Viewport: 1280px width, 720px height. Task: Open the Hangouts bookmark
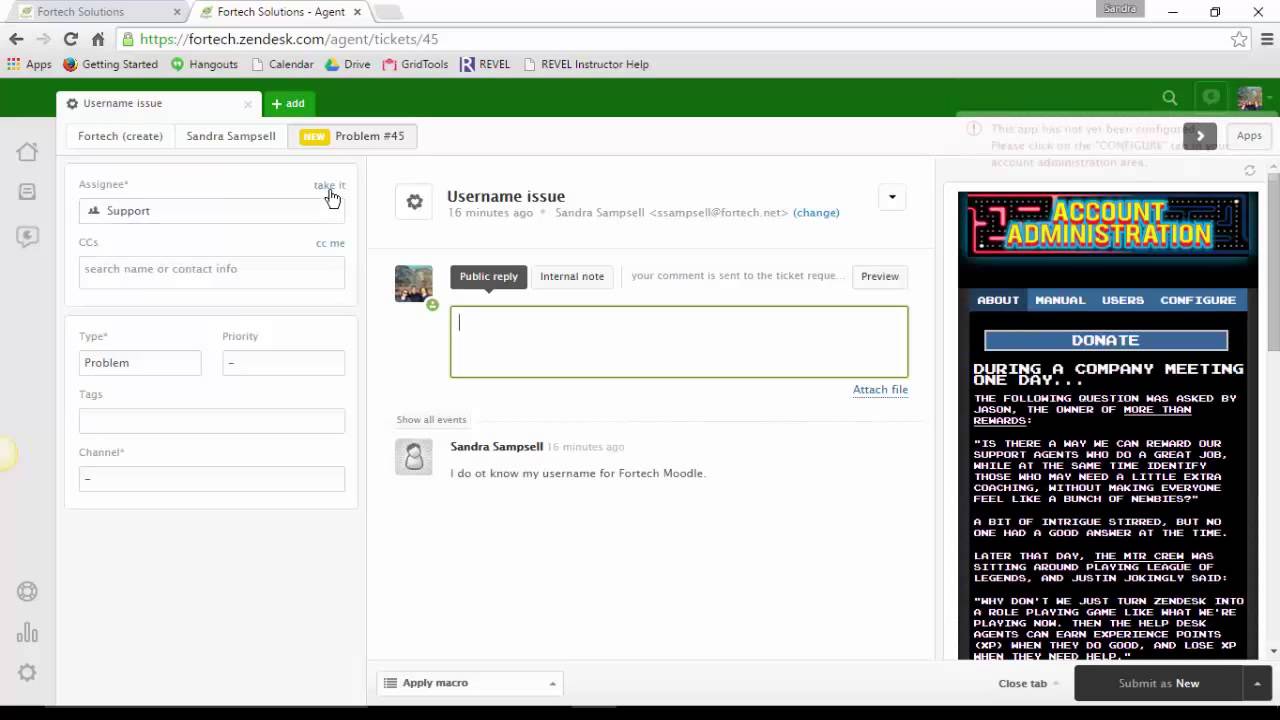[204, 64]
